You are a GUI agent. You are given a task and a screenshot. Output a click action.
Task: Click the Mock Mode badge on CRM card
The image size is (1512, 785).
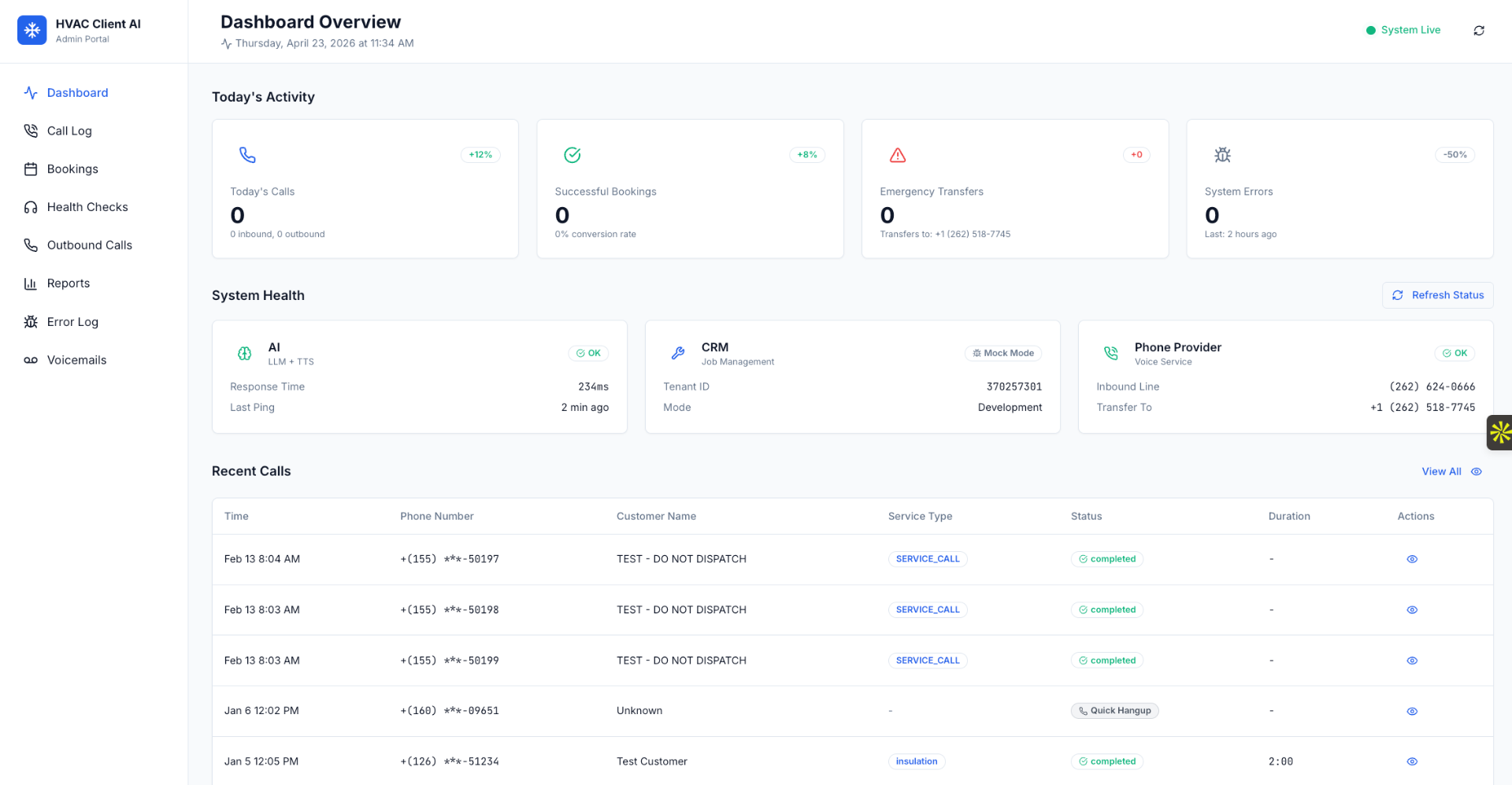point(1002,353)
